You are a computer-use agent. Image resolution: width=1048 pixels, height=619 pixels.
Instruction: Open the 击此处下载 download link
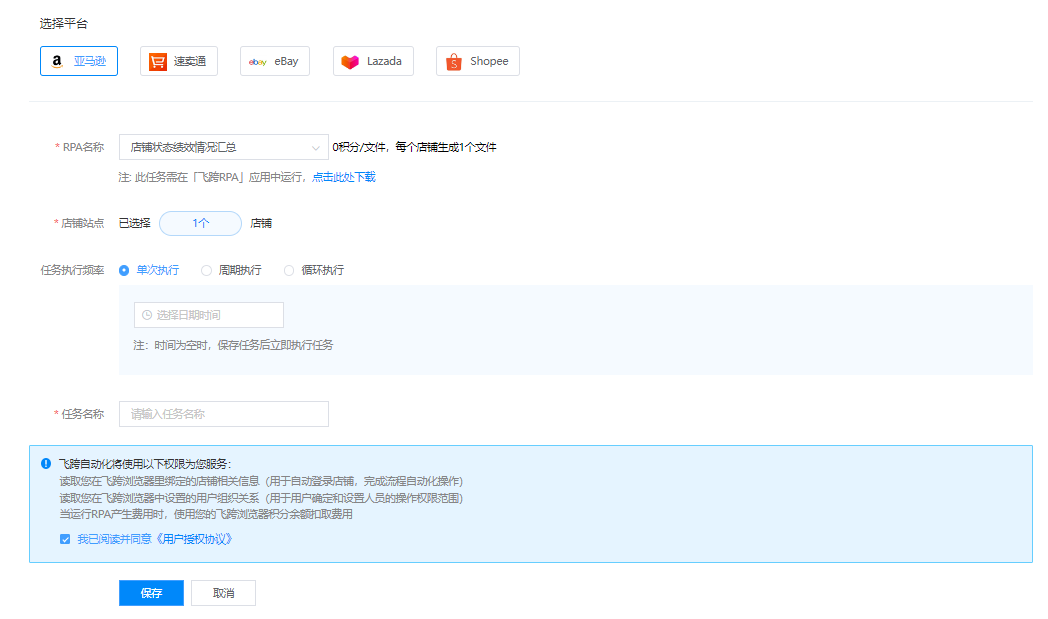tap(349, 177)
